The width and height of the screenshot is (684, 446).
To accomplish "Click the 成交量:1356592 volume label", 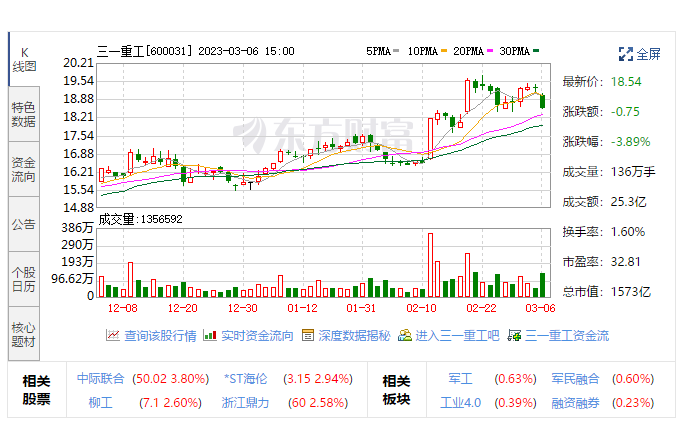I will coord(140,219).
